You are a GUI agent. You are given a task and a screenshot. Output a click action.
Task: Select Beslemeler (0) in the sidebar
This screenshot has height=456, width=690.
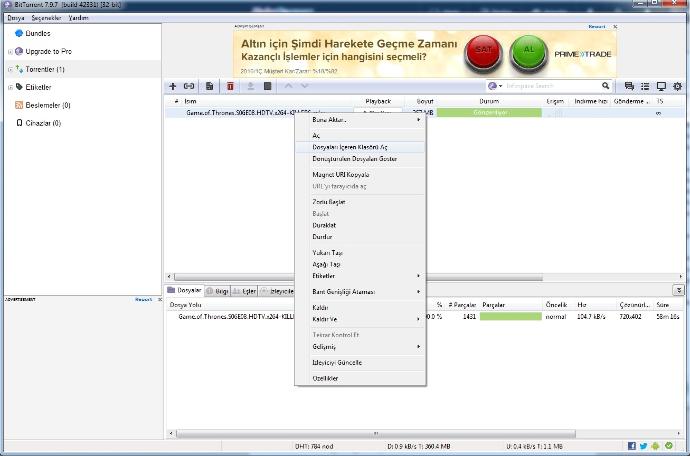click(x=48, y=105)
